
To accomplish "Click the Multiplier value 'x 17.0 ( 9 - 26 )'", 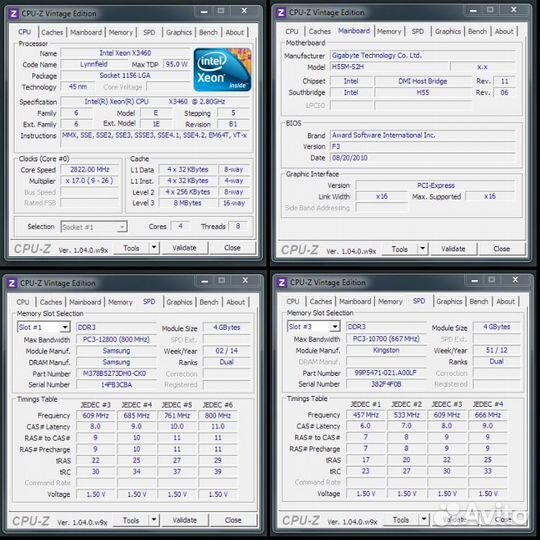I will tap(90, 180).
